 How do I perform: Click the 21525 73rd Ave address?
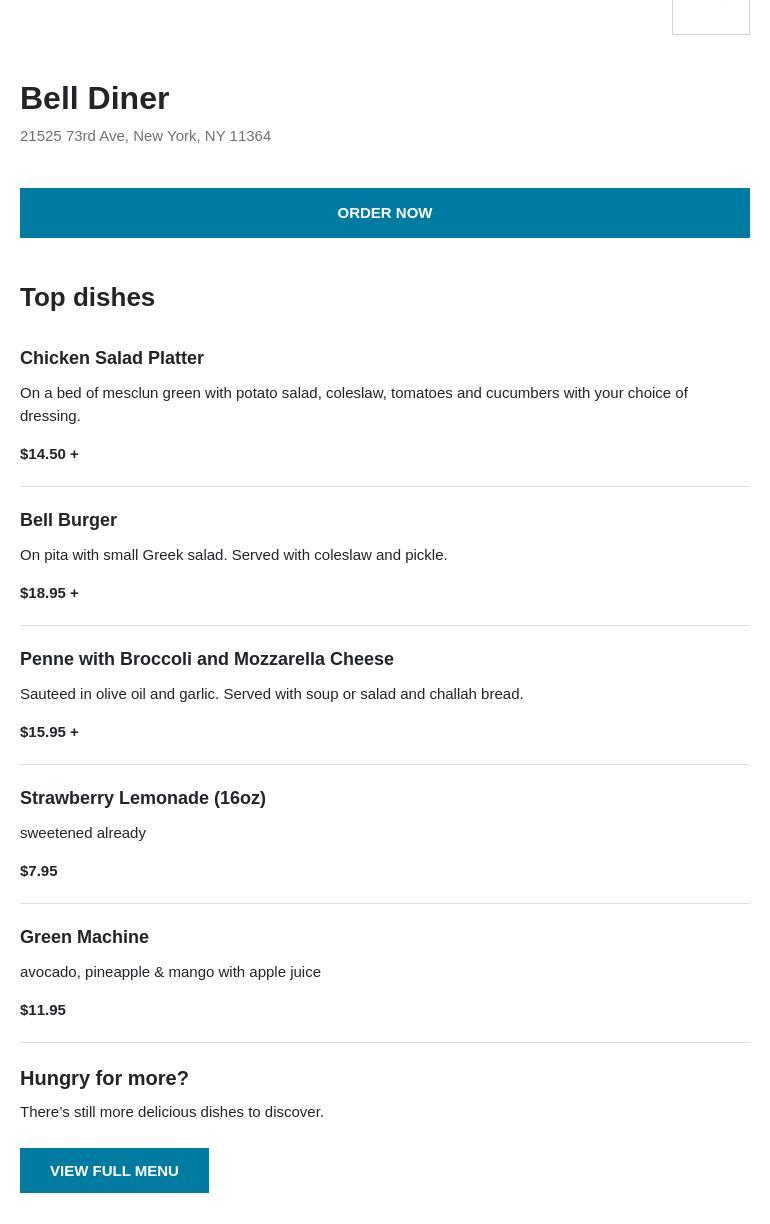(x=145, y=136)
